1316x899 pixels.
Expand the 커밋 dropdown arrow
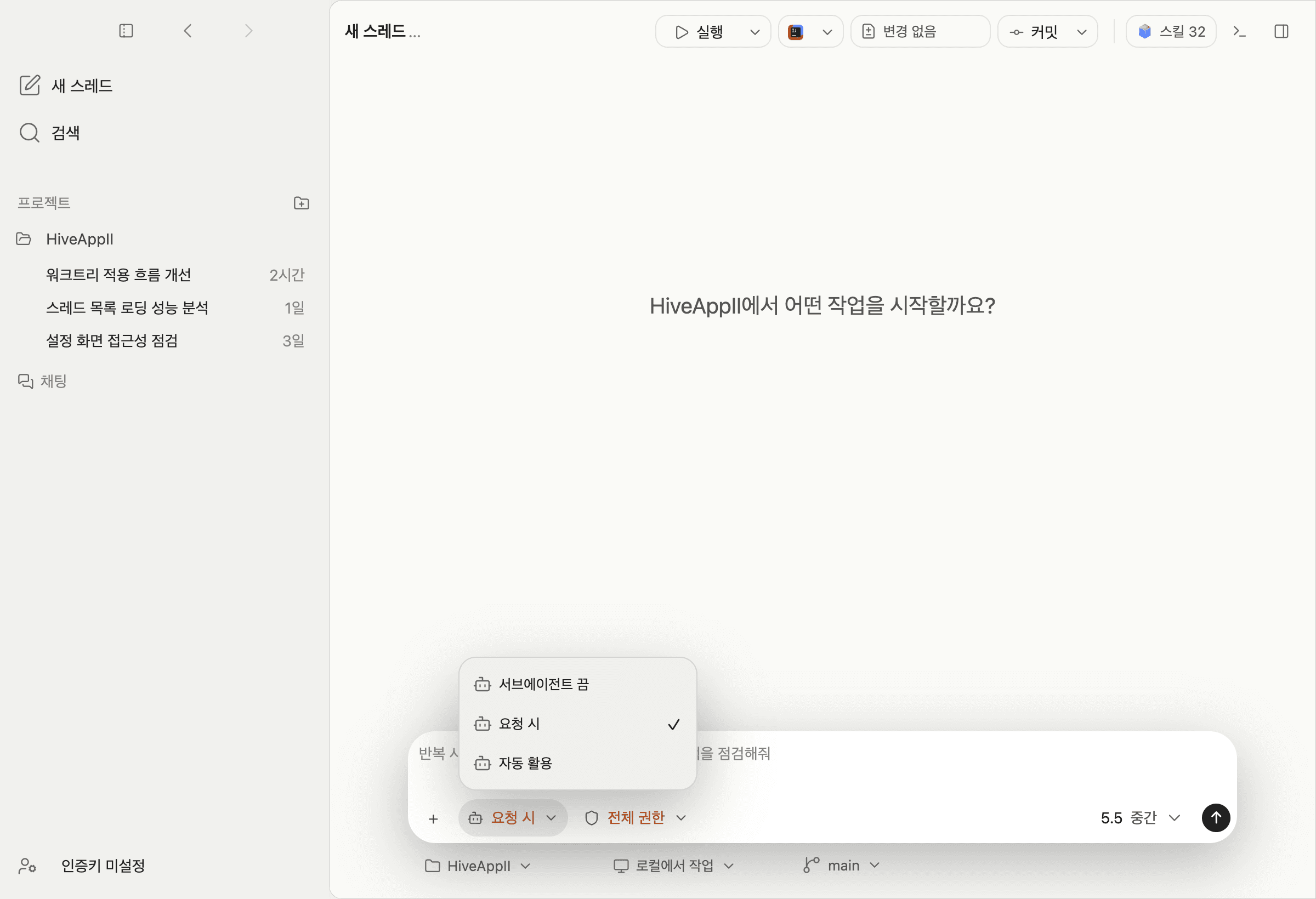(1081, 32)
